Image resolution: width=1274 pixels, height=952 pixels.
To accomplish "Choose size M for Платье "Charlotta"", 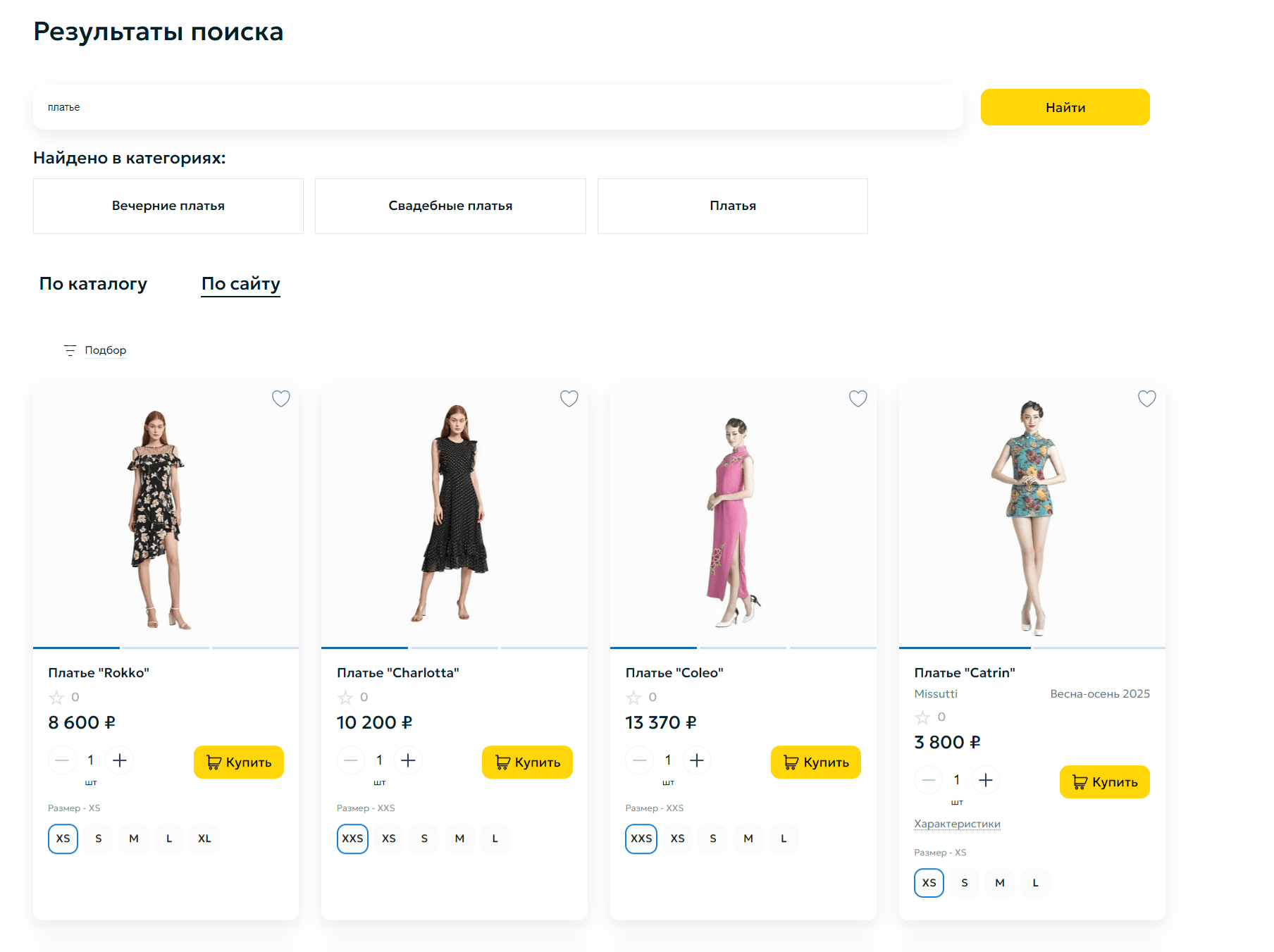I will coord(459,839).
